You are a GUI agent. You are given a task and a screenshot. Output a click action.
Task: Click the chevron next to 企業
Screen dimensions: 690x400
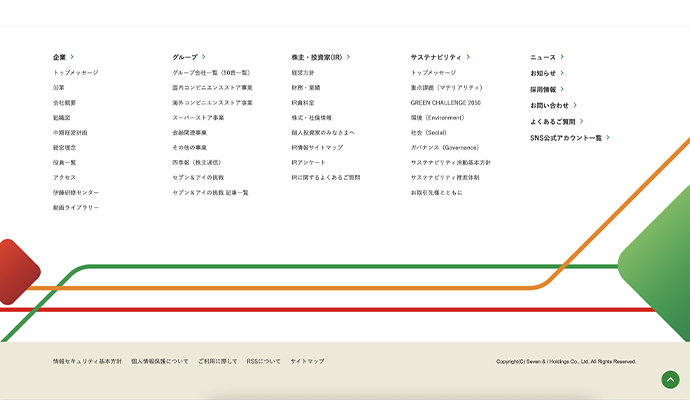(72, 57)
